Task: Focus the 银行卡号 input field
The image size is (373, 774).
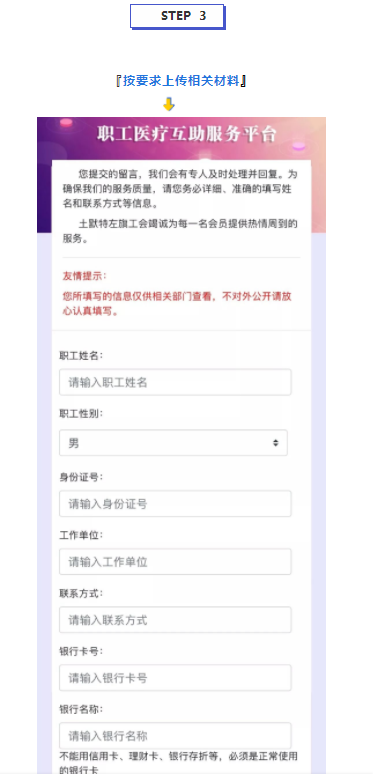Action: coord(175,678)
